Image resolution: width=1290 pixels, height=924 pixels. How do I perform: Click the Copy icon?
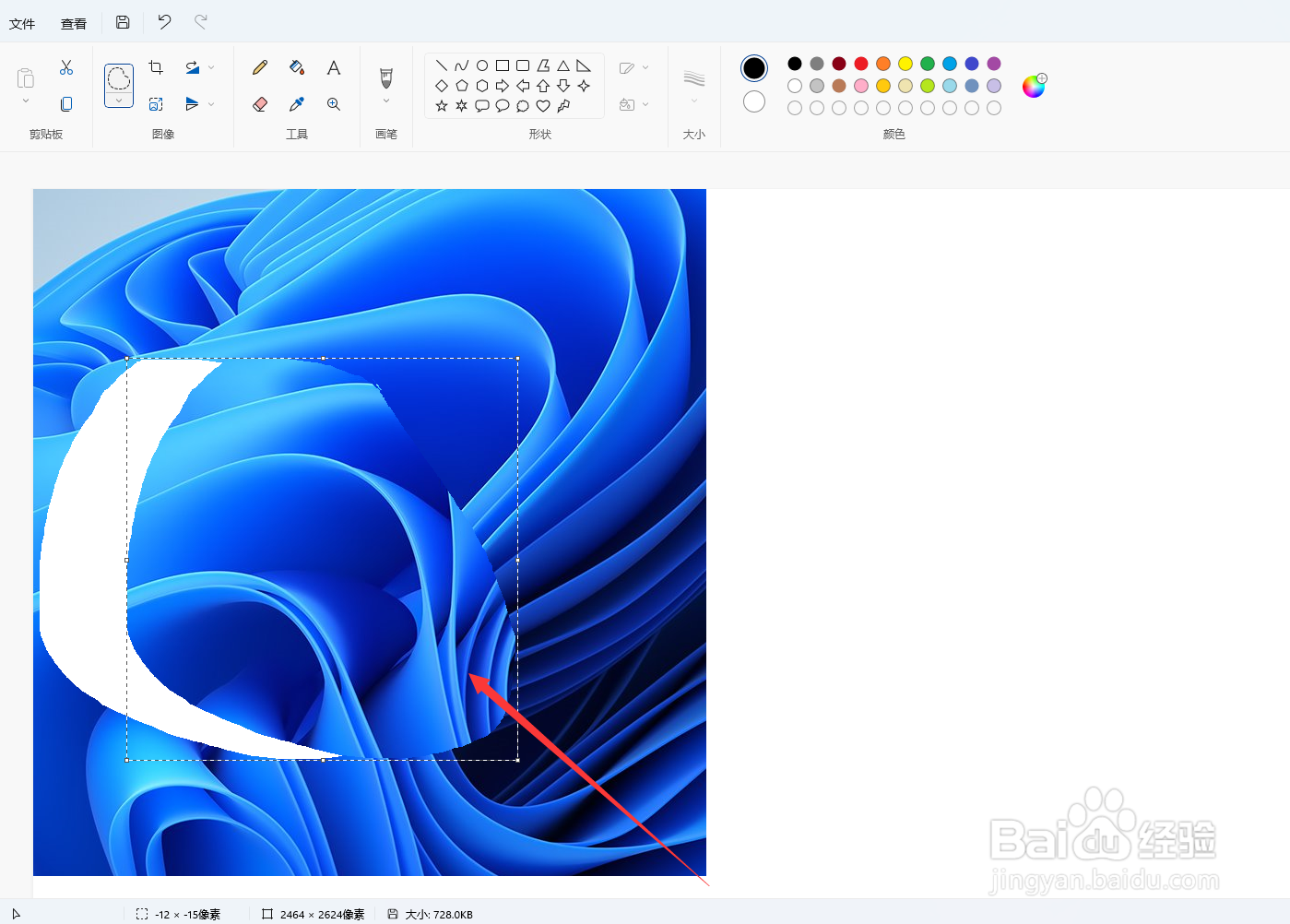66,104
